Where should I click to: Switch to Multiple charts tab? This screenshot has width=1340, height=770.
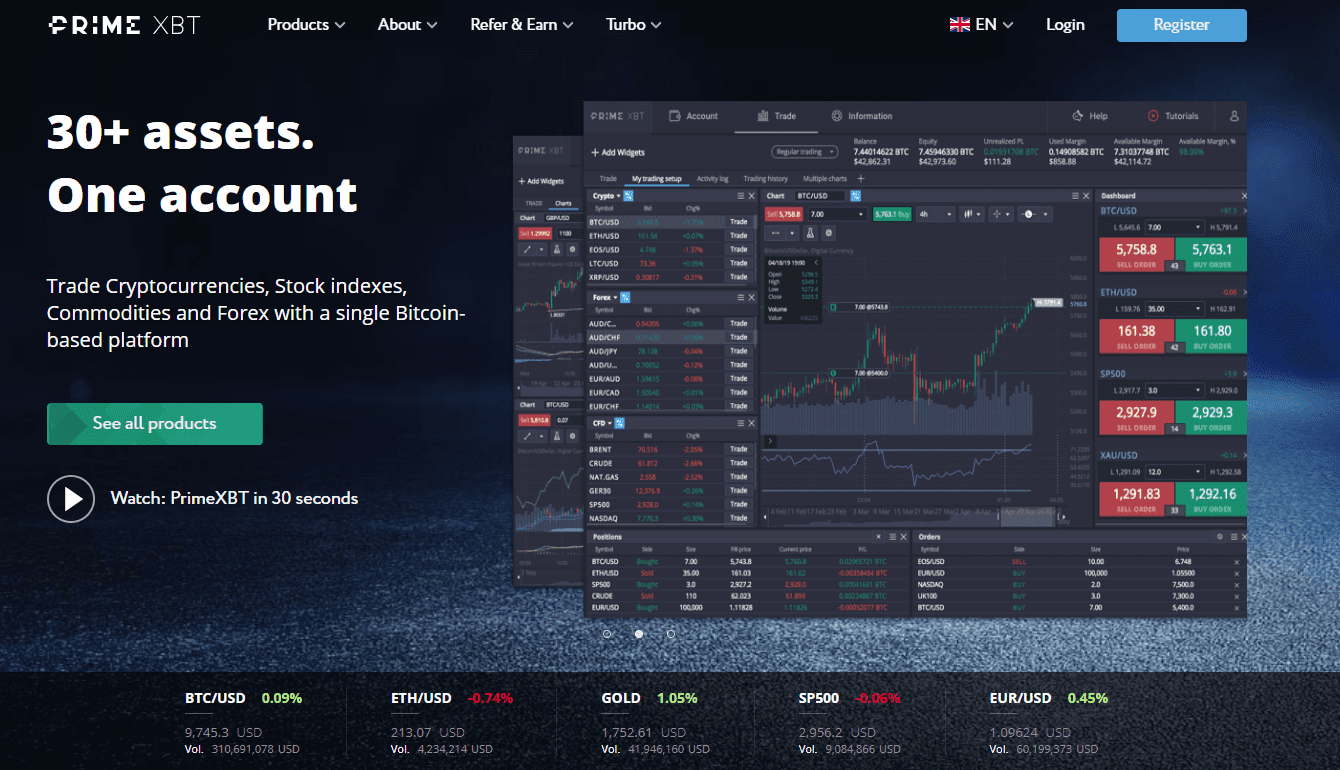(825, 179)
